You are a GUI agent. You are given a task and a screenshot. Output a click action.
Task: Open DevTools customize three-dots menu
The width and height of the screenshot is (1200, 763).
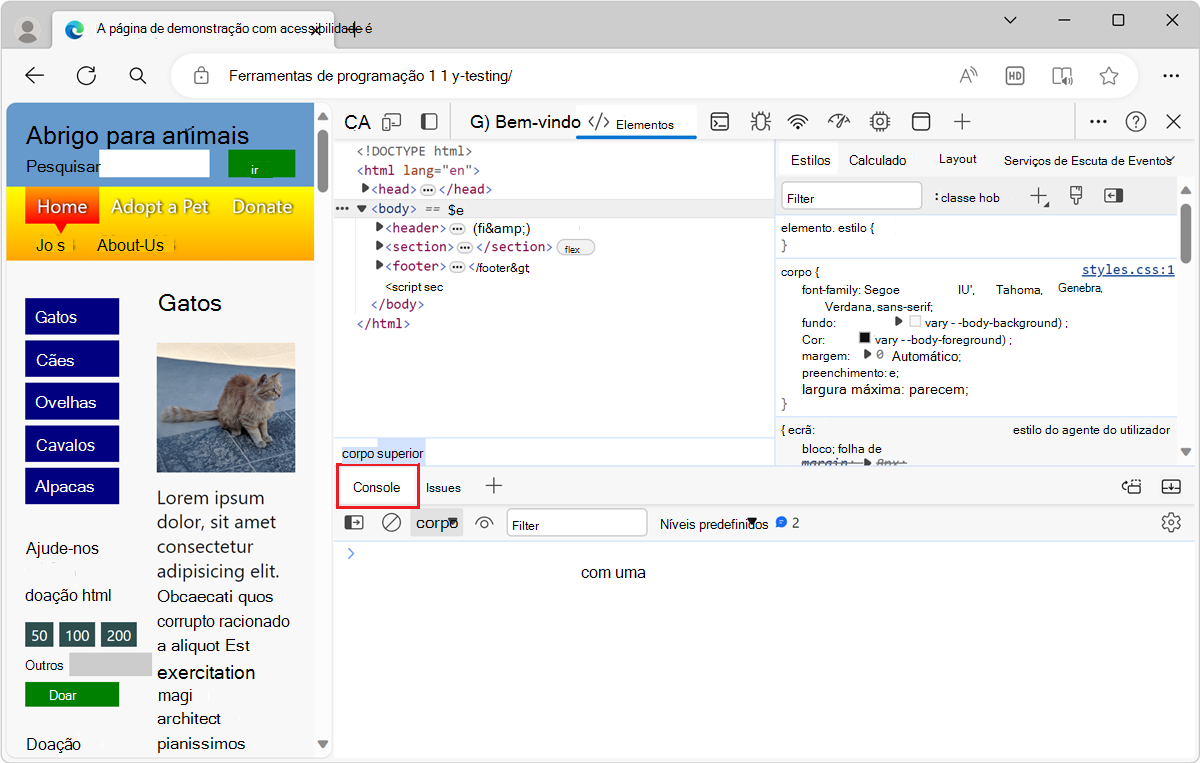1098,122
